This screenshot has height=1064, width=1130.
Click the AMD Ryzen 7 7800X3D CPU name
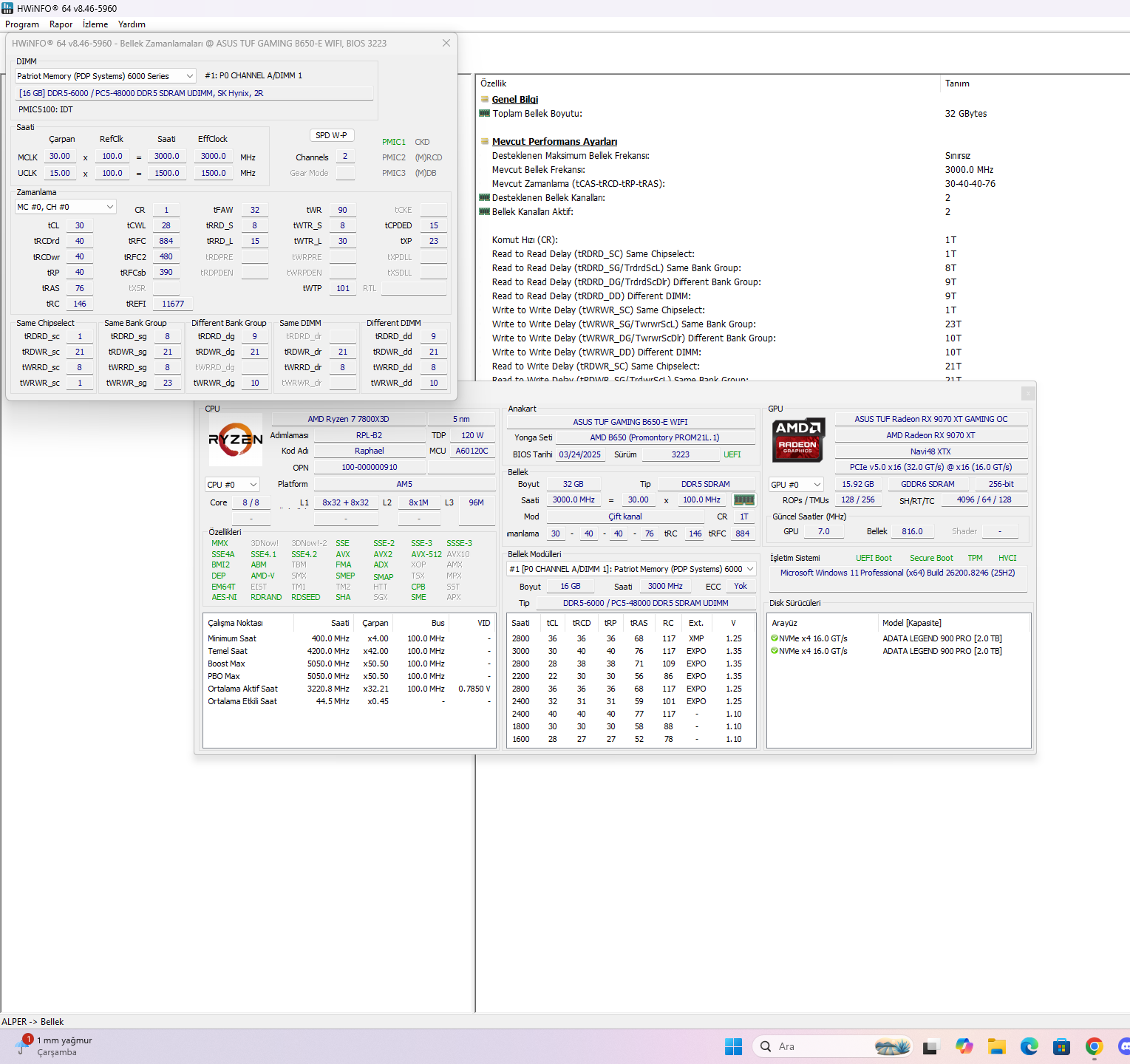348,419
